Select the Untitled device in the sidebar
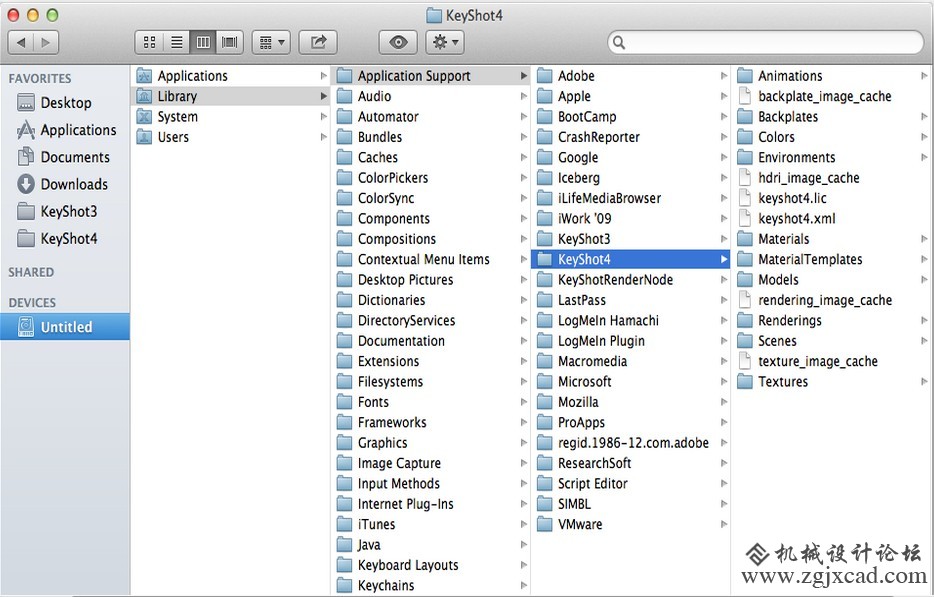Image resolution: width=934 pixels, height=597 pixels. [64, 327]
